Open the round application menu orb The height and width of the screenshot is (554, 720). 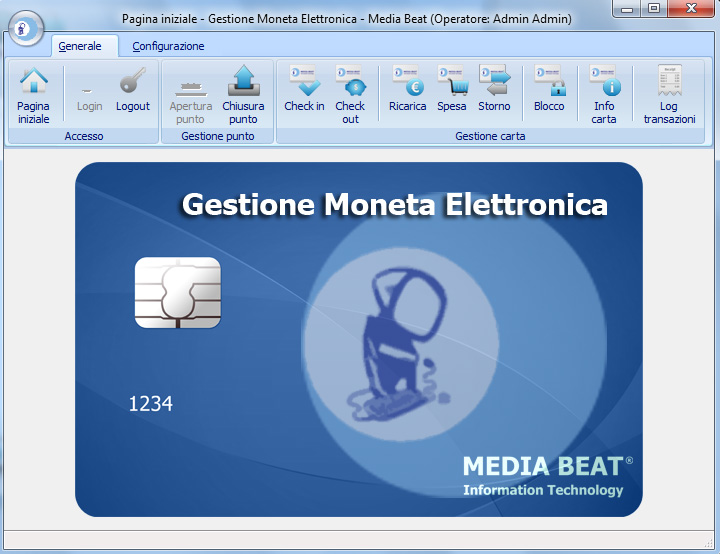(26, 28)
